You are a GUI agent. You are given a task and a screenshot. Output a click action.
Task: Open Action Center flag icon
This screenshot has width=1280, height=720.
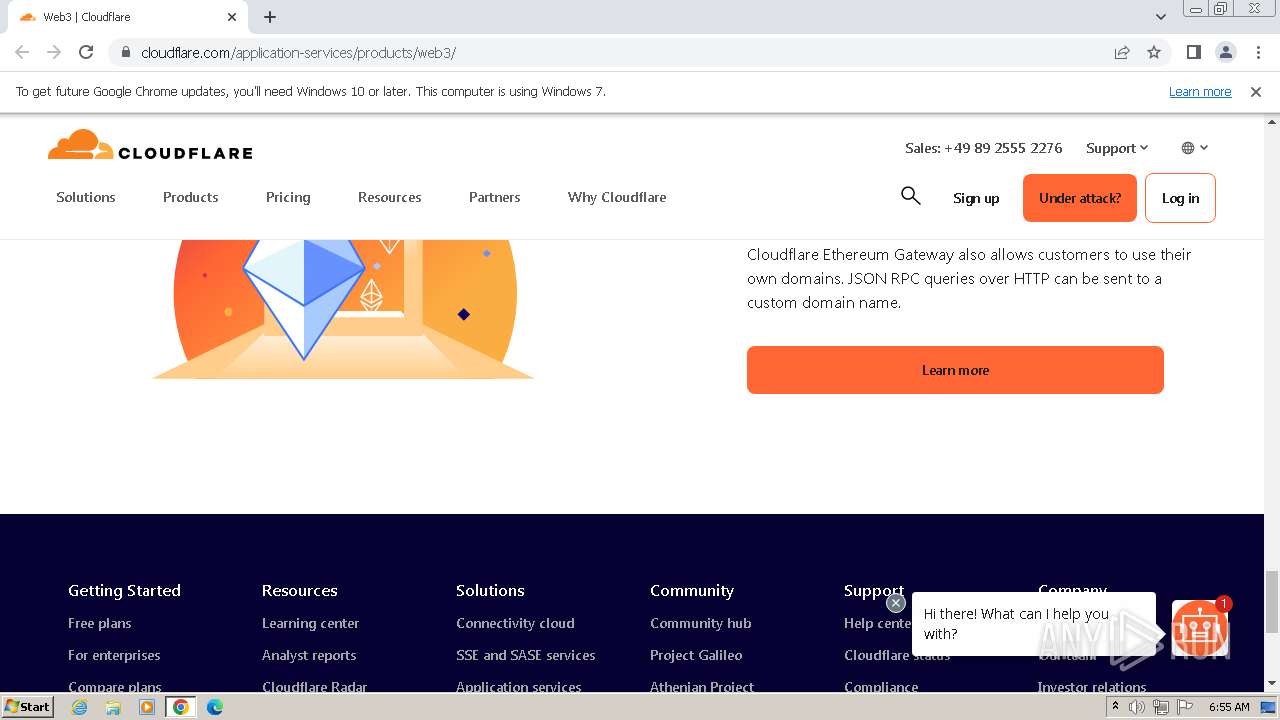click(x=1184, y=707)
